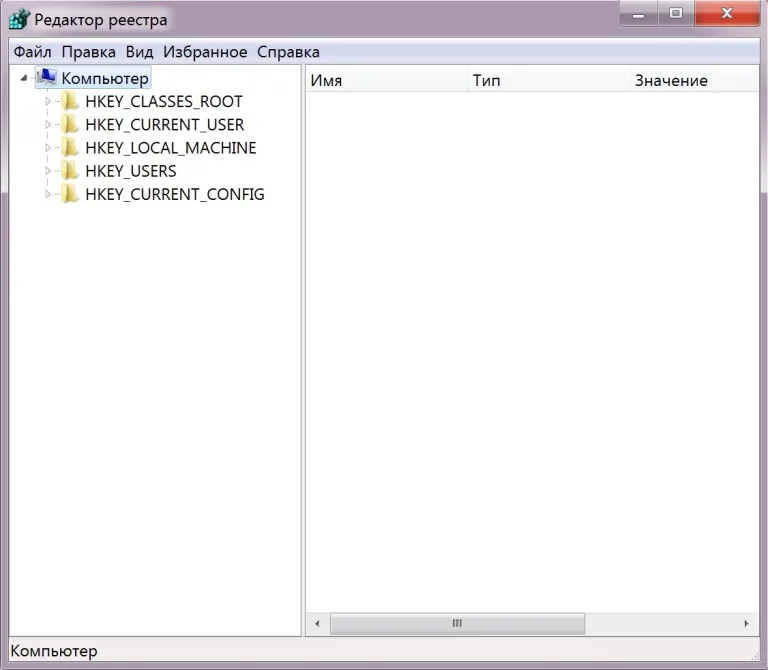This screenshot has width=768, height=670.
Task: Open the Справка menu
Action: [x=288, y=52]
